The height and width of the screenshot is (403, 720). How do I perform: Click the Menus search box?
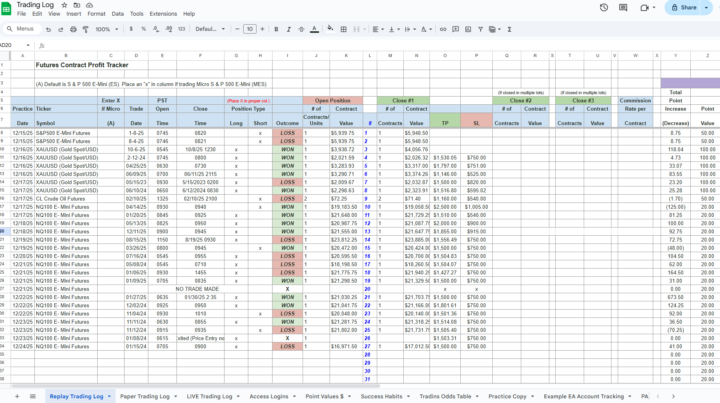pos(22,29)
